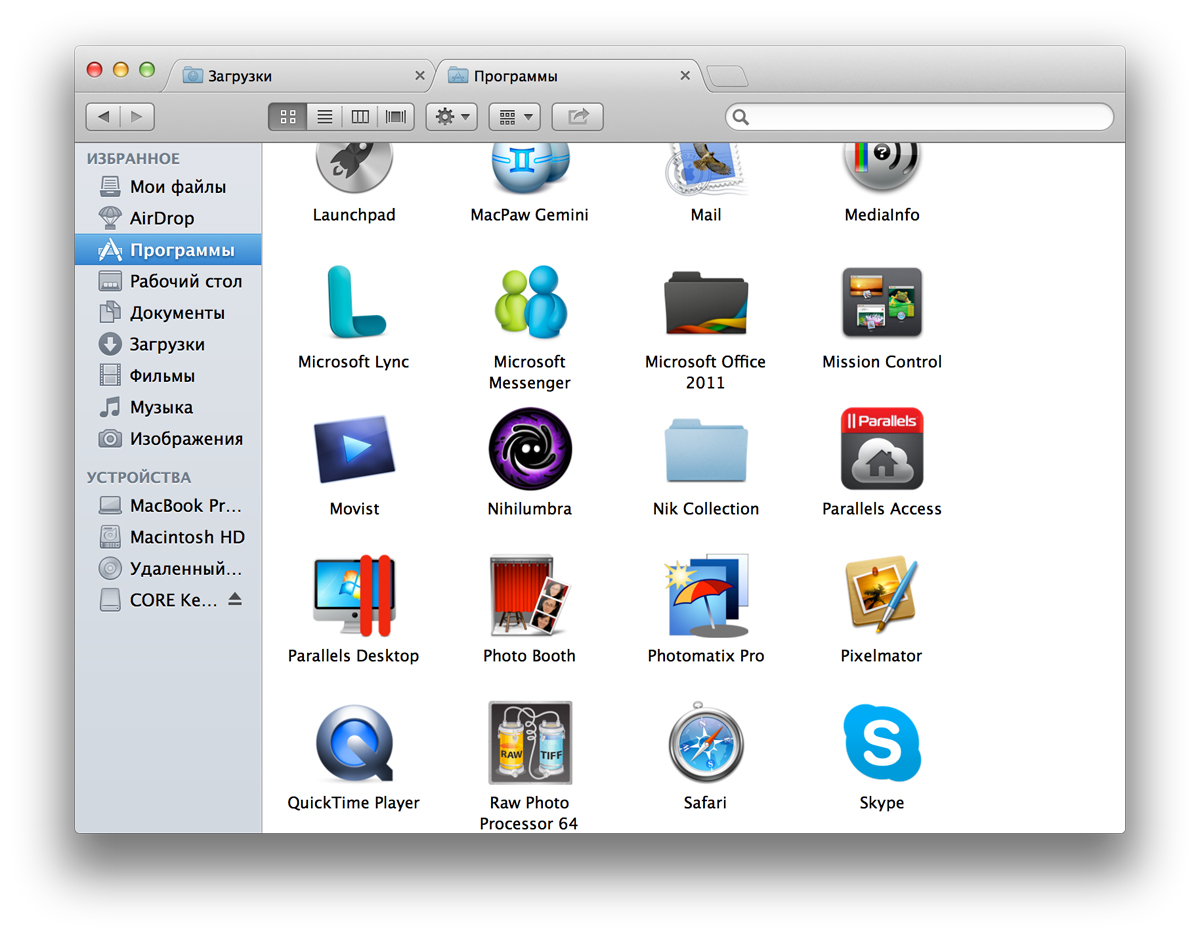Image resolution: width=1200 pixels, height=937 pixels.
Task: Select the Movist player icon
Action: [354, 450]
